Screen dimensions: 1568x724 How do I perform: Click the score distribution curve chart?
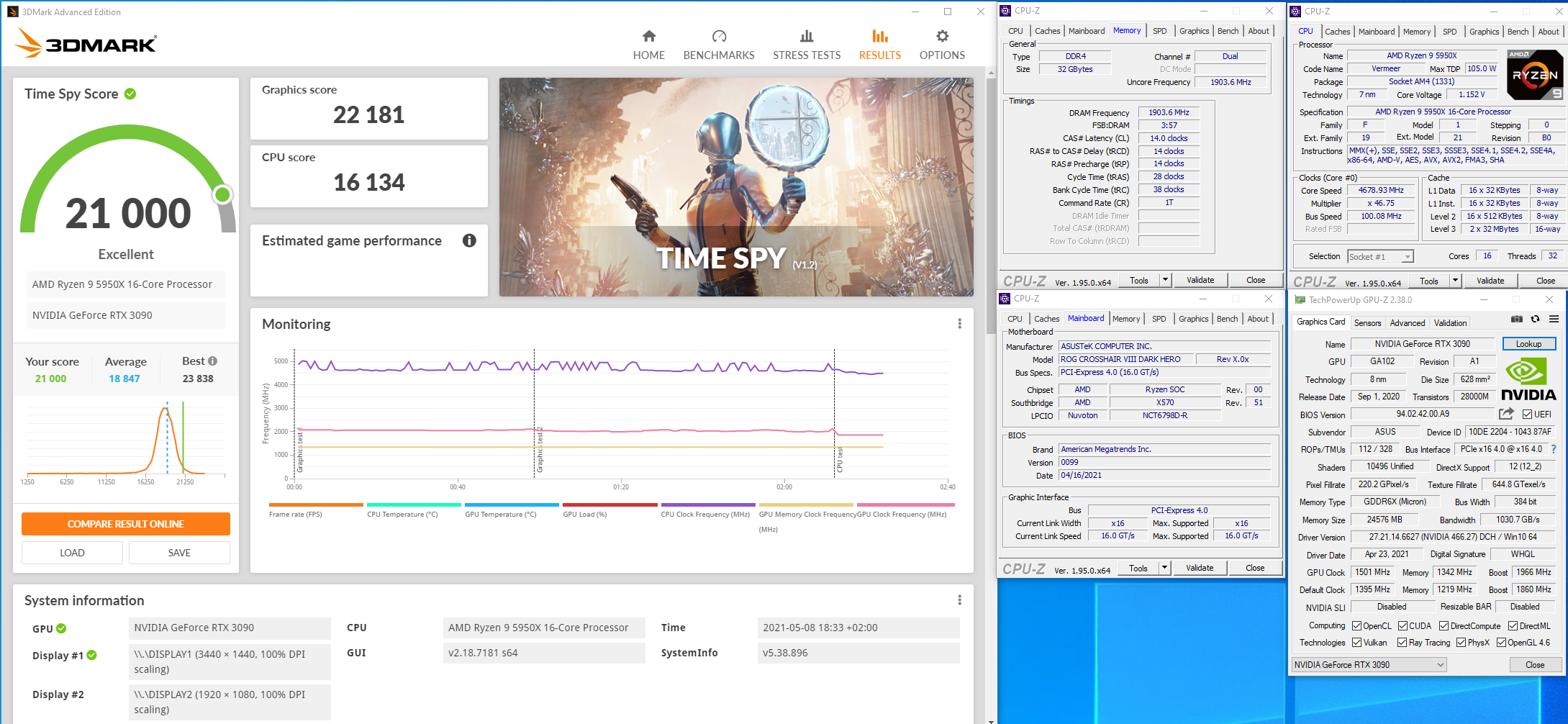126,441
